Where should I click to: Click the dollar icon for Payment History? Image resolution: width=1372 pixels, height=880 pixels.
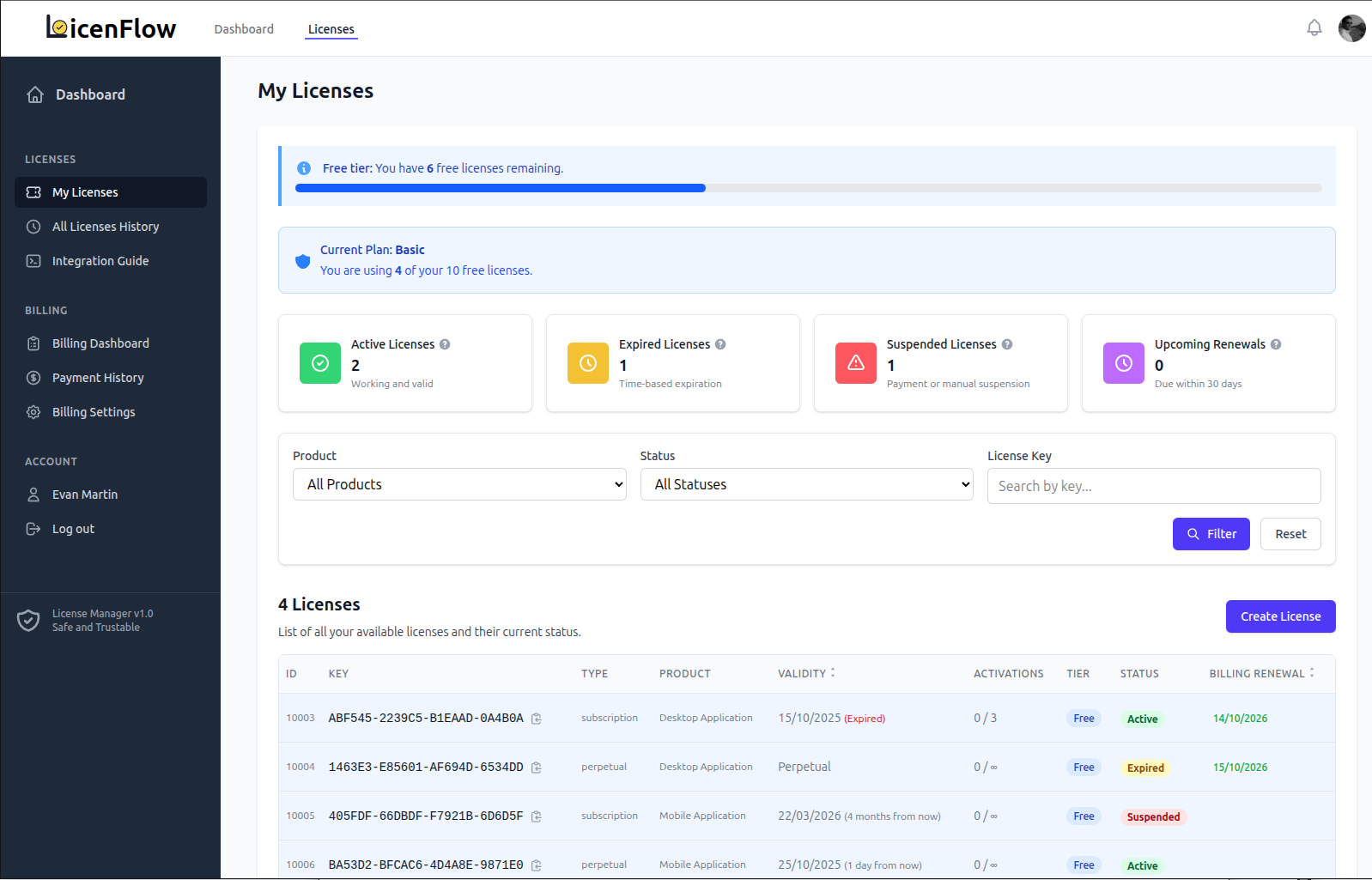pyautogui.click(x=33, y=378)
